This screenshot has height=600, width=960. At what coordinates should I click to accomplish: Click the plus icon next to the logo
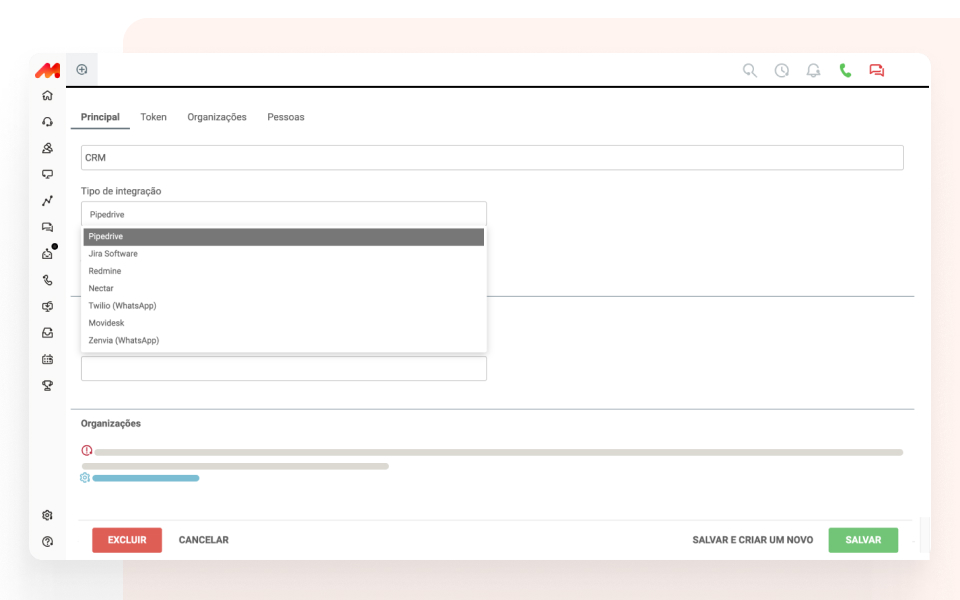coord(81,69)
